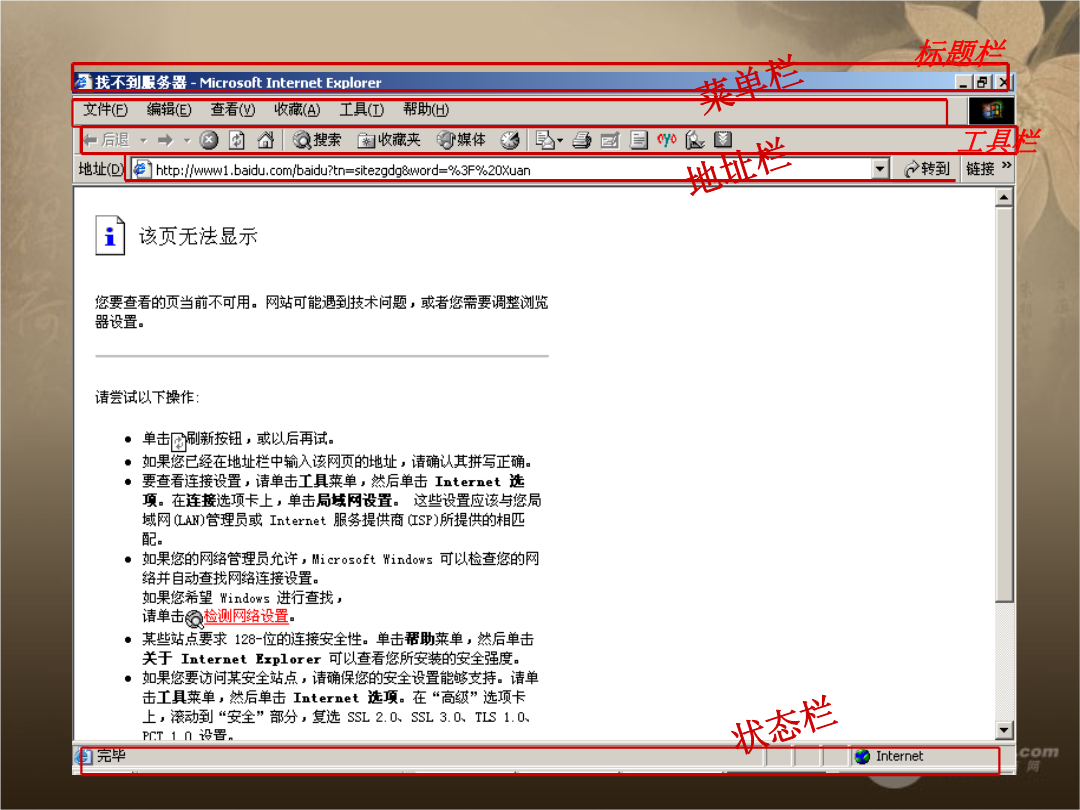The image size is (1080, 810).
Task: Click the magnifier icon before 检测网络设置
Action: (x=195, y=619)
